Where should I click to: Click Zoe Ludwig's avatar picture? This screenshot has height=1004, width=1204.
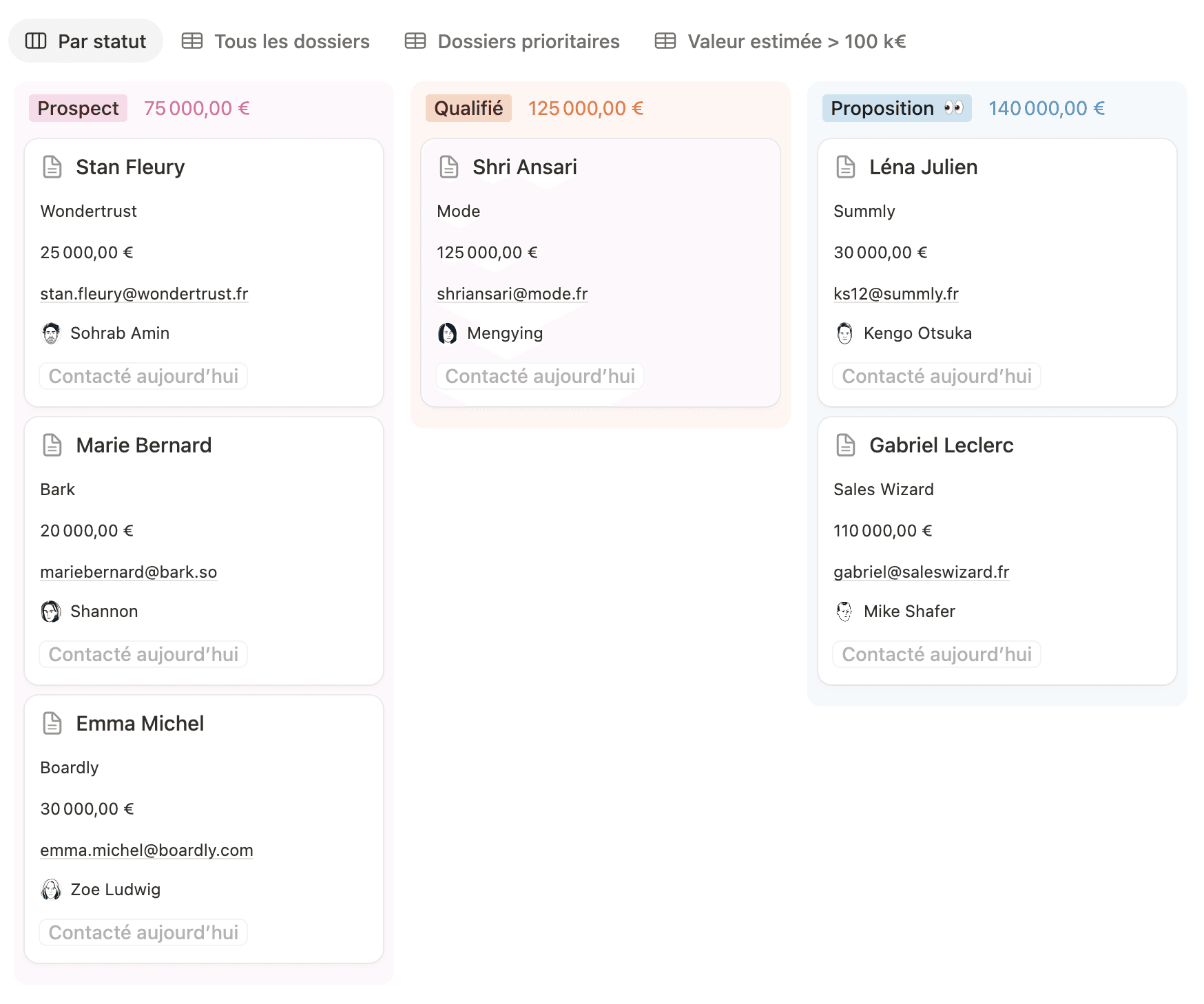click(x=51, y=890)
